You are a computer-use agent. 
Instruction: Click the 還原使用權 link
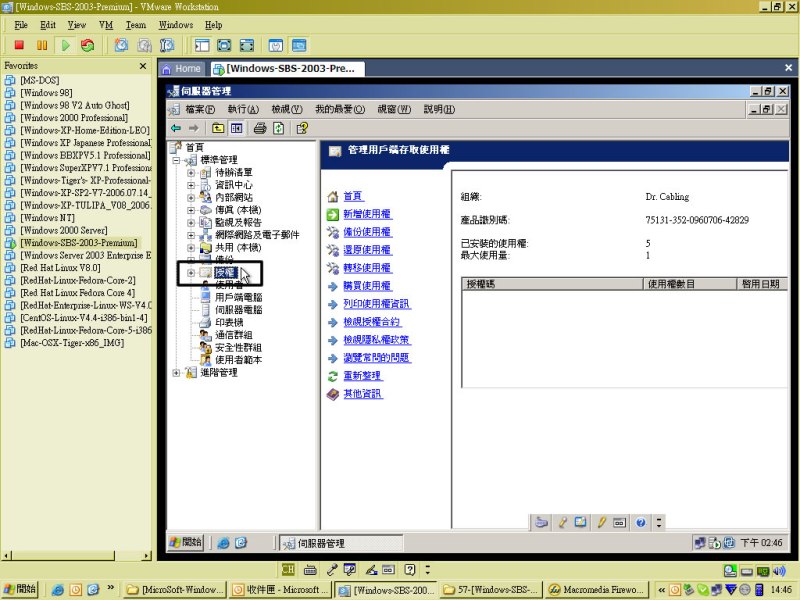pos(367,250)
